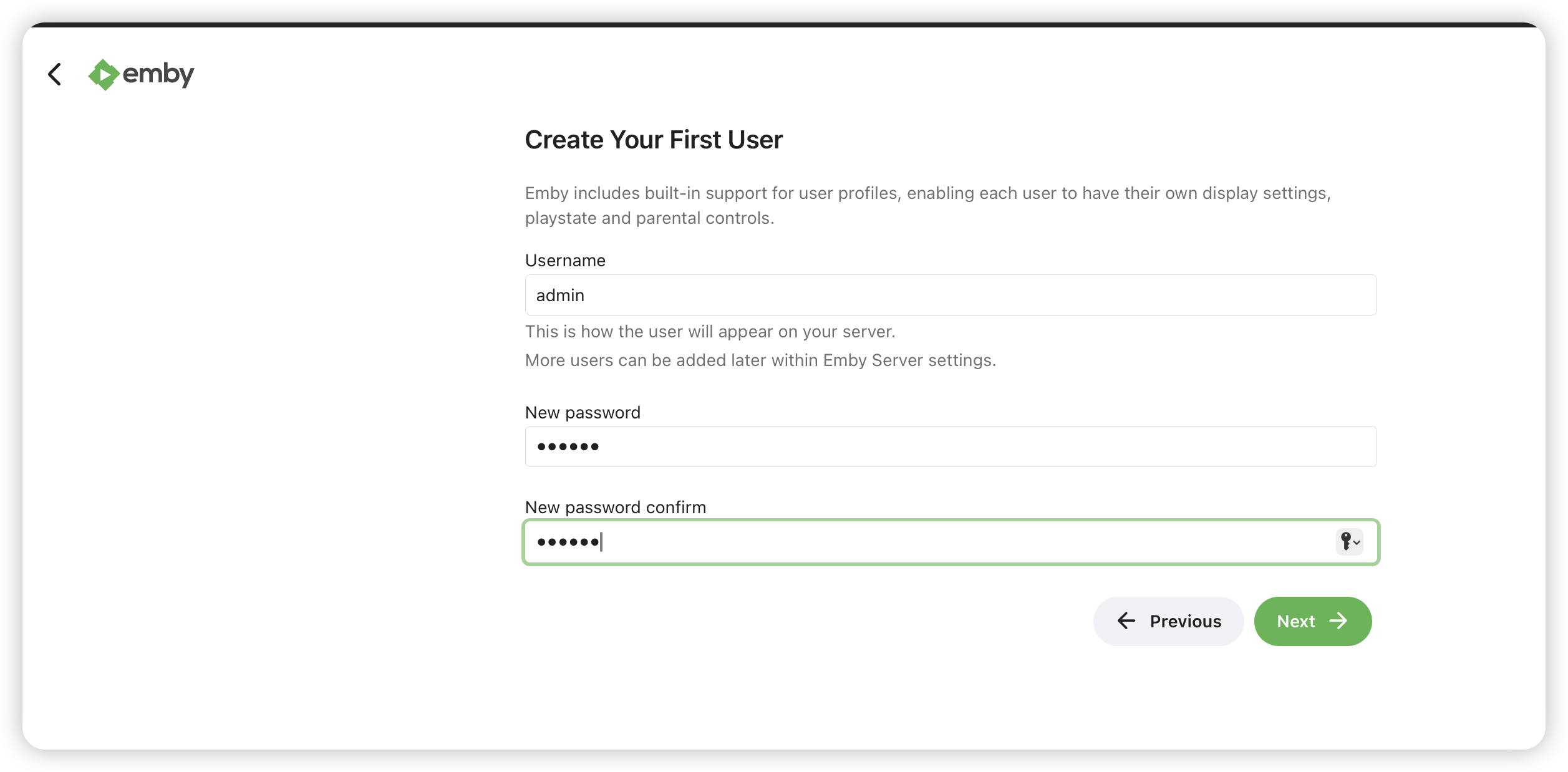The image size is (1568, 772).
Task: Go back with the Previous button label
Action: click(1185, 621)
